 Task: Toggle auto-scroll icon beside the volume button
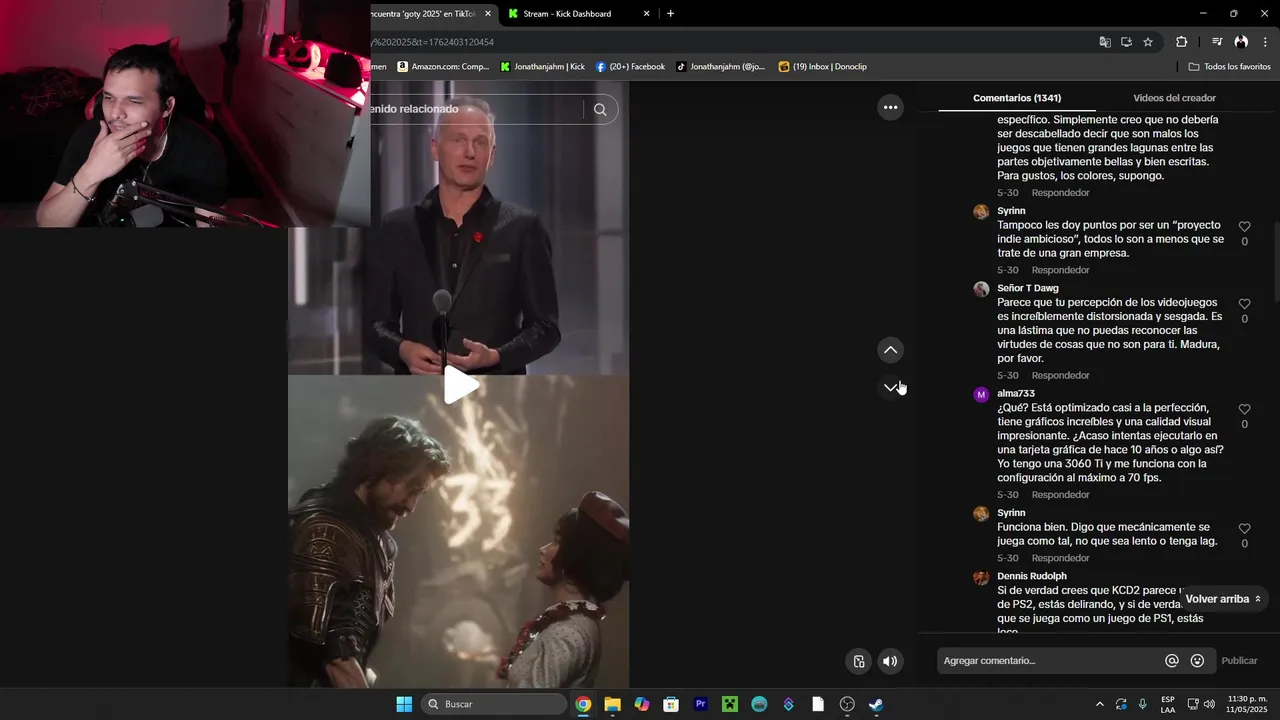(859, 661)
